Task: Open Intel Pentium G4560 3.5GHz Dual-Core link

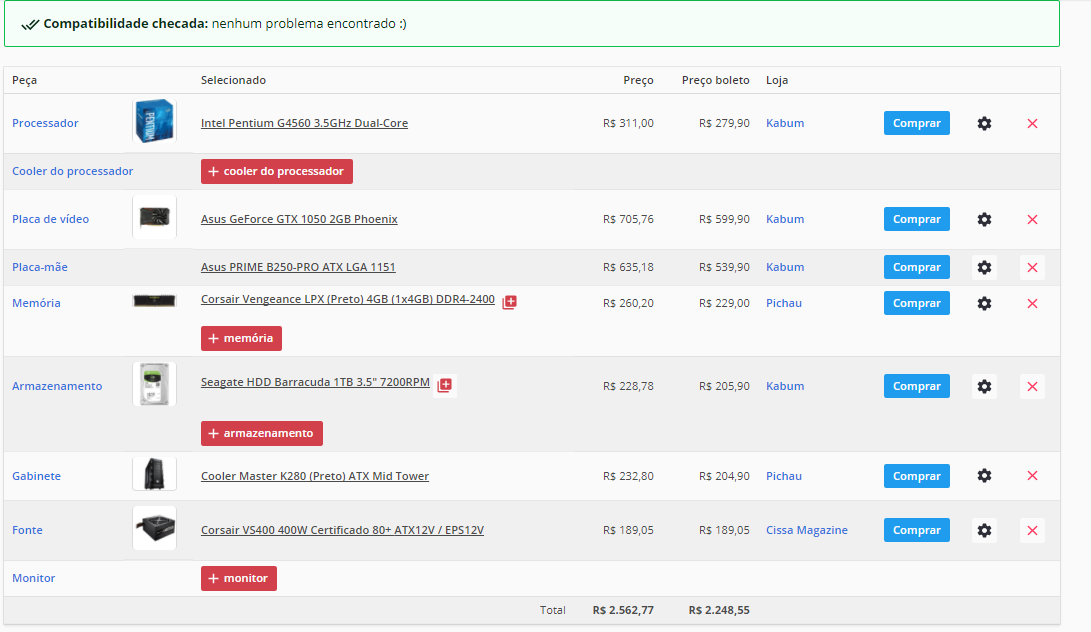Action: coord(304,123)
